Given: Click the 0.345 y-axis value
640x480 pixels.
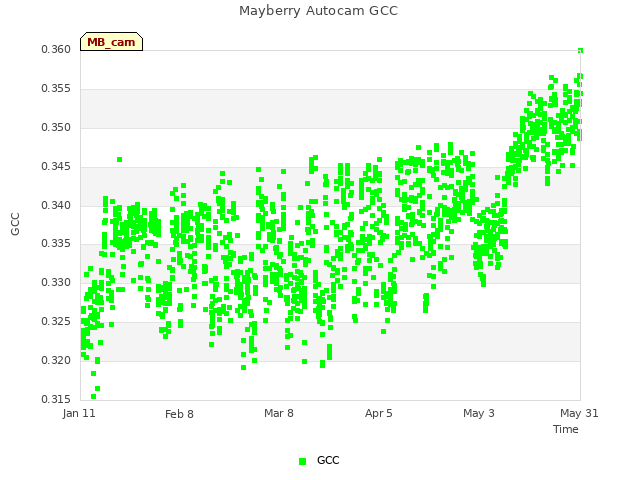Looking at the screenshot, I should 56,166.
